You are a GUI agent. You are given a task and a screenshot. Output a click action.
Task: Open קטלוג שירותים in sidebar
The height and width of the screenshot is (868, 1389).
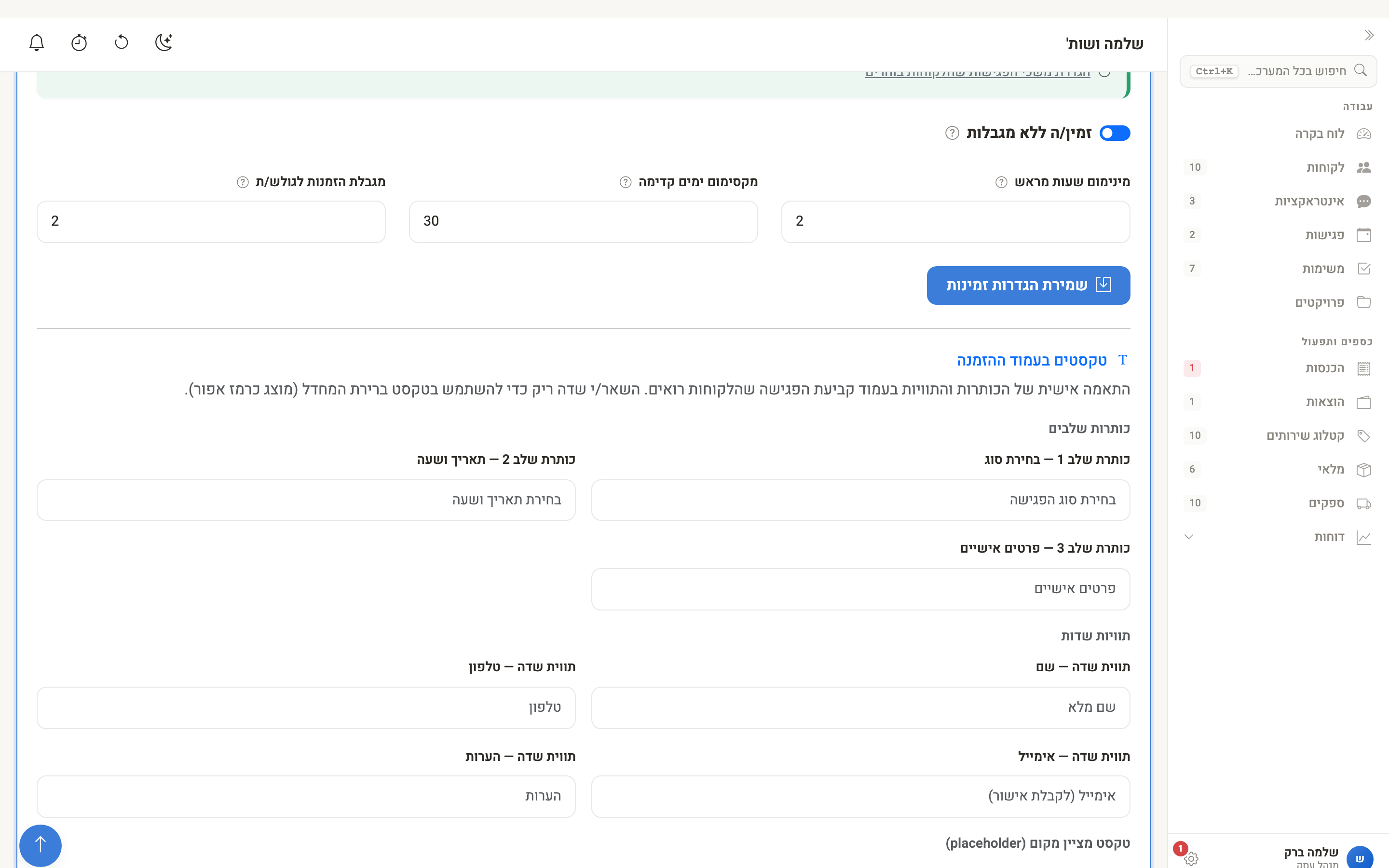[1278, 436]
